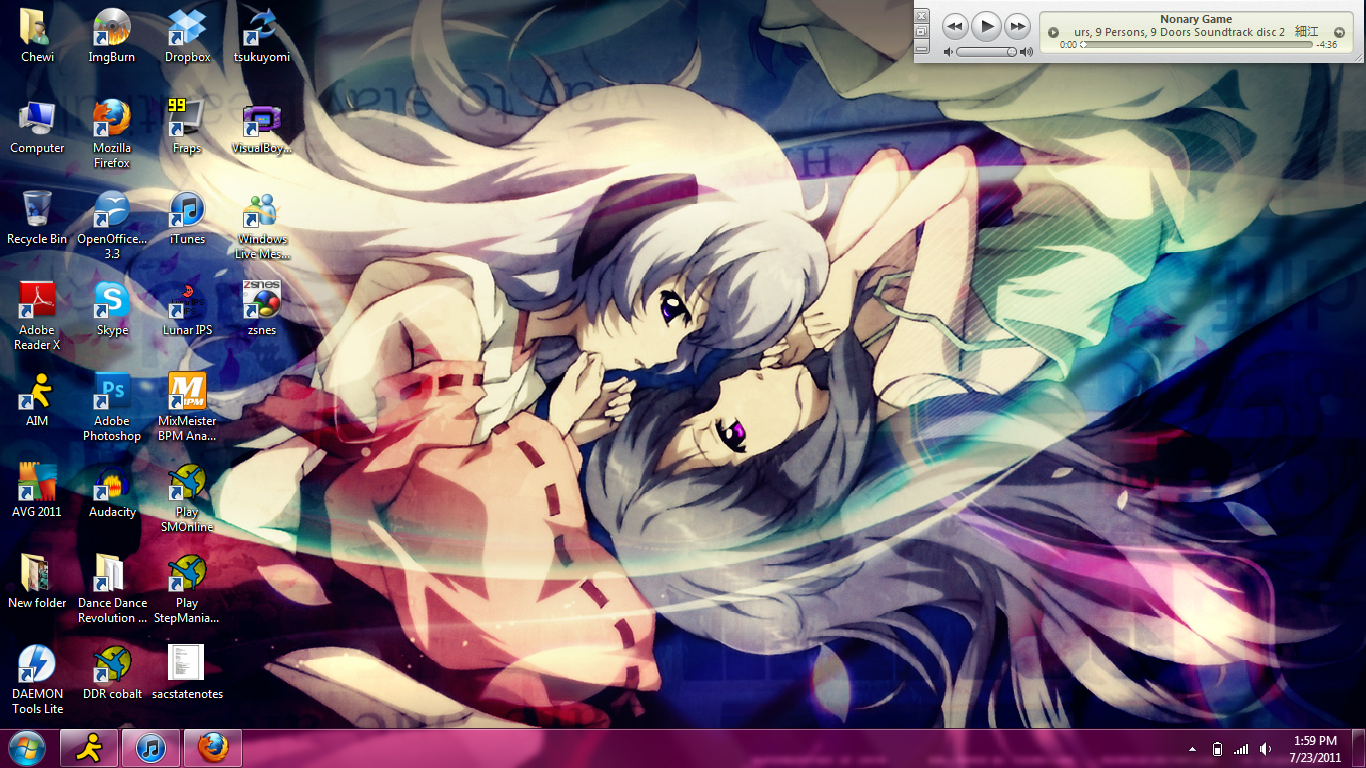
Task: Select the OpenOffice 3.3 desktop shortcut
Action: pos(112,225)
